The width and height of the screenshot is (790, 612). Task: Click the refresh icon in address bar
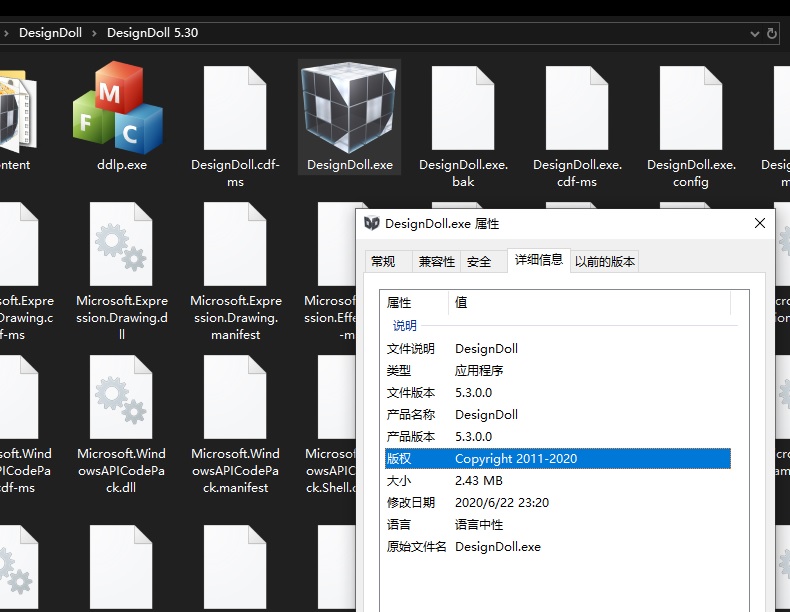(771, 33)
